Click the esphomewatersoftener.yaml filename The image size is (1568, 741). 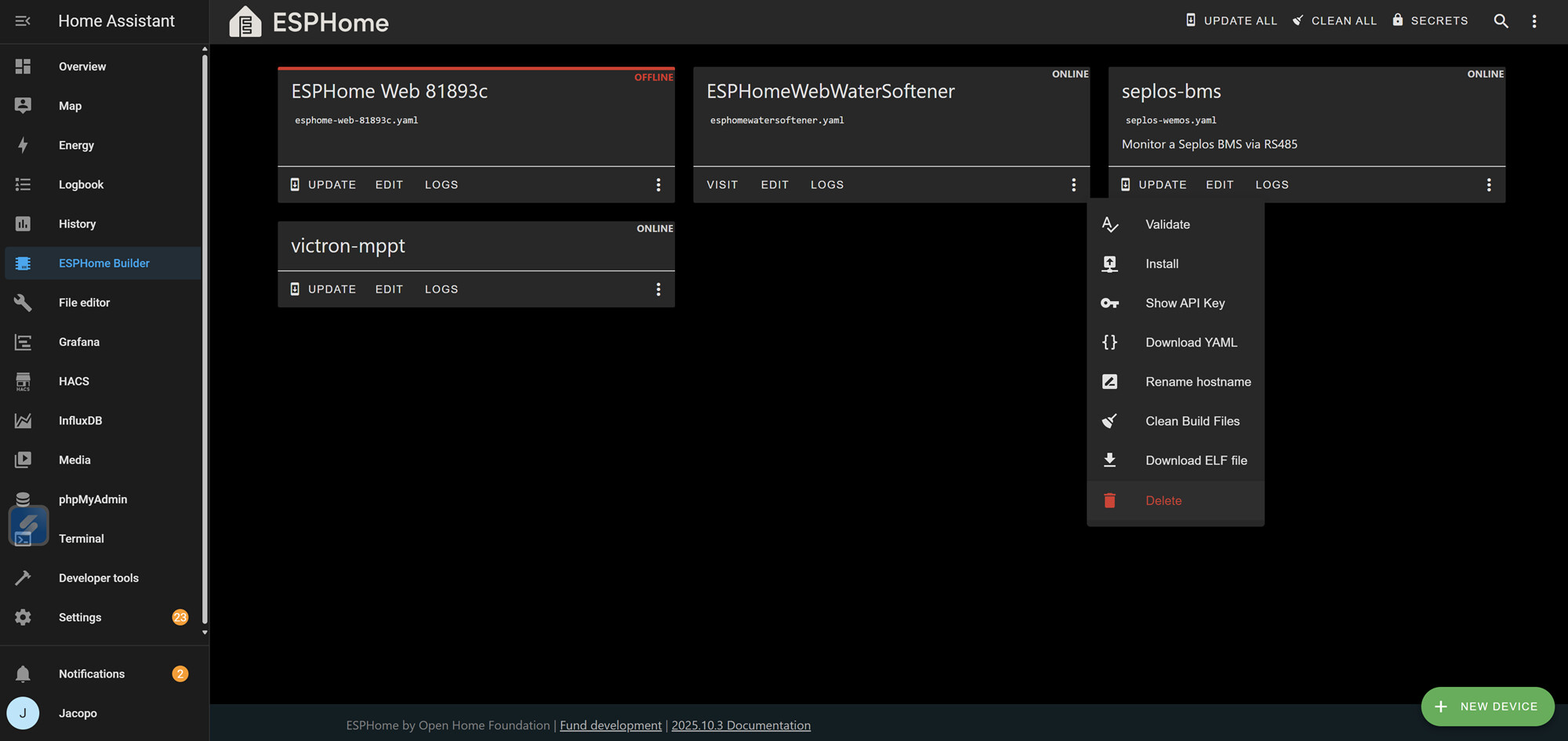click(777, 120)
